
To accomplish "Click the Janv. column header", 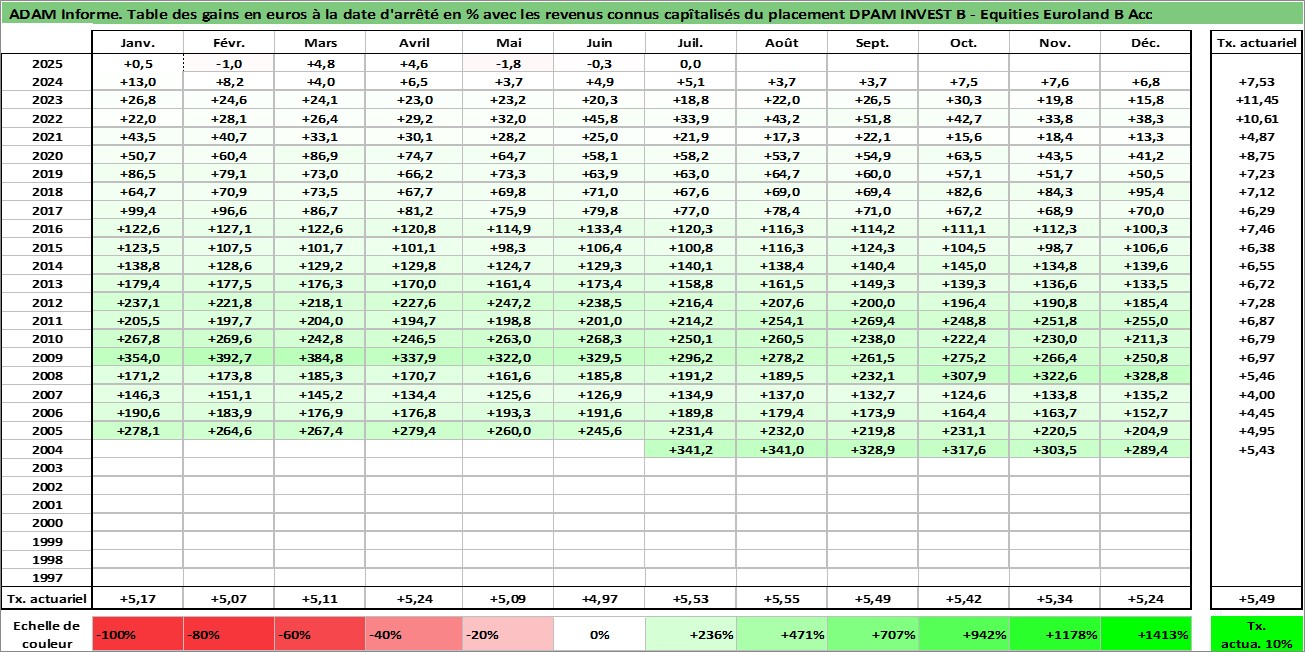I will [137, 43].
